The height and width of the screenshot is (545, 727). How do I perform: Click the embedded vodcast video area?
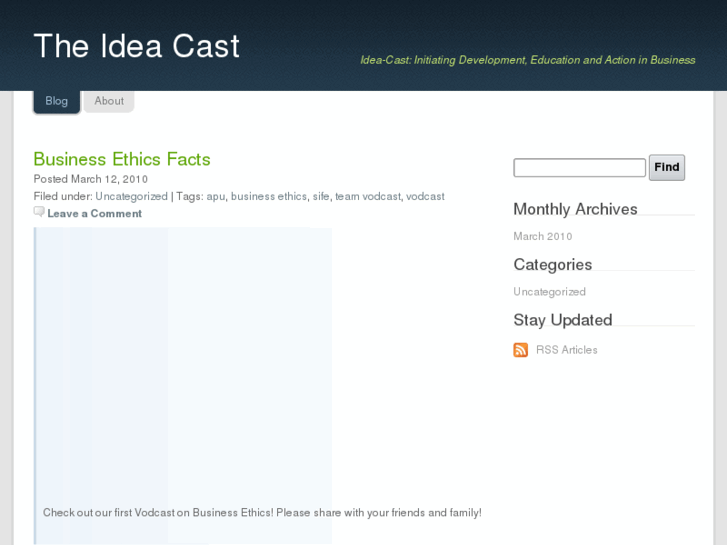(x=183, y=360)
